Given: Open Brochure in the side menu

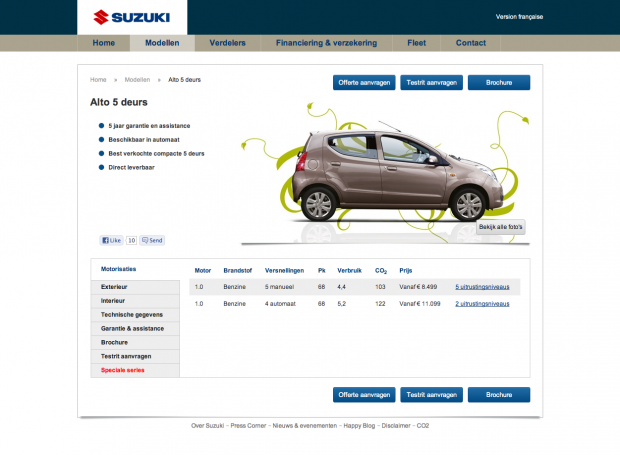Looking at the screenshot, I should (x=135, y=342).
